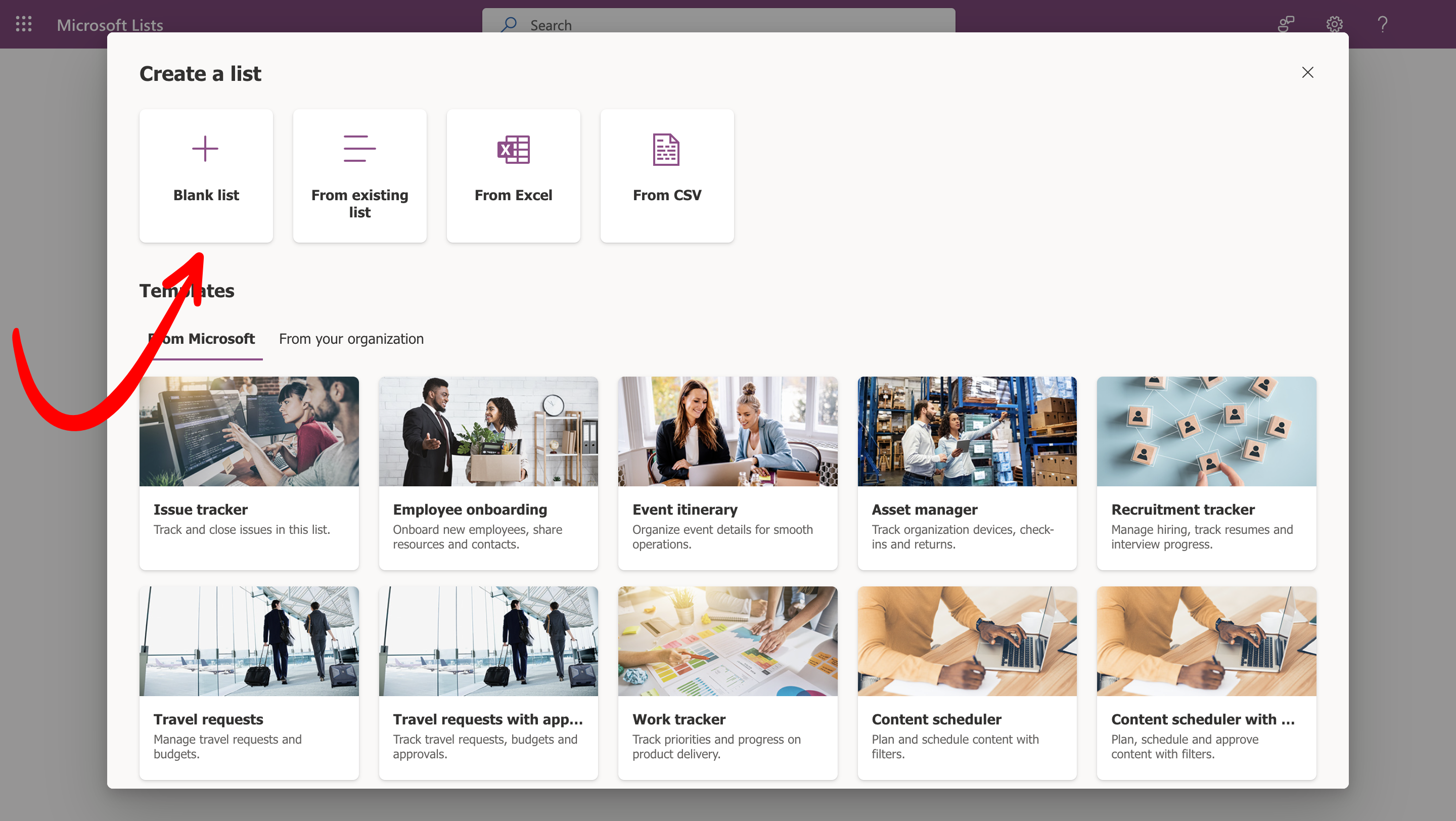Pick the From CSV file icon
The width and height of the screenshot is (1456, 821).
coord(666,150)
